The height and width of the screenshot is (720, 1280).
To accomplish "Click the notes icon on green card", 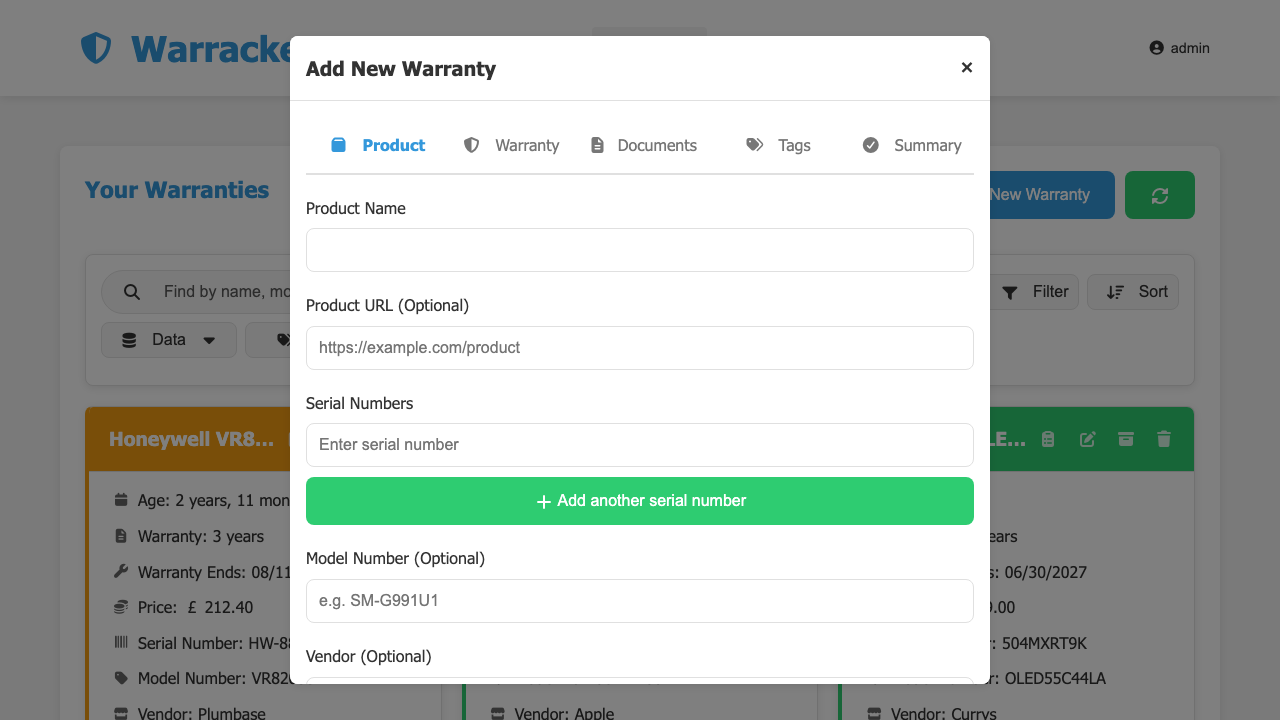I will point(1048,439).
